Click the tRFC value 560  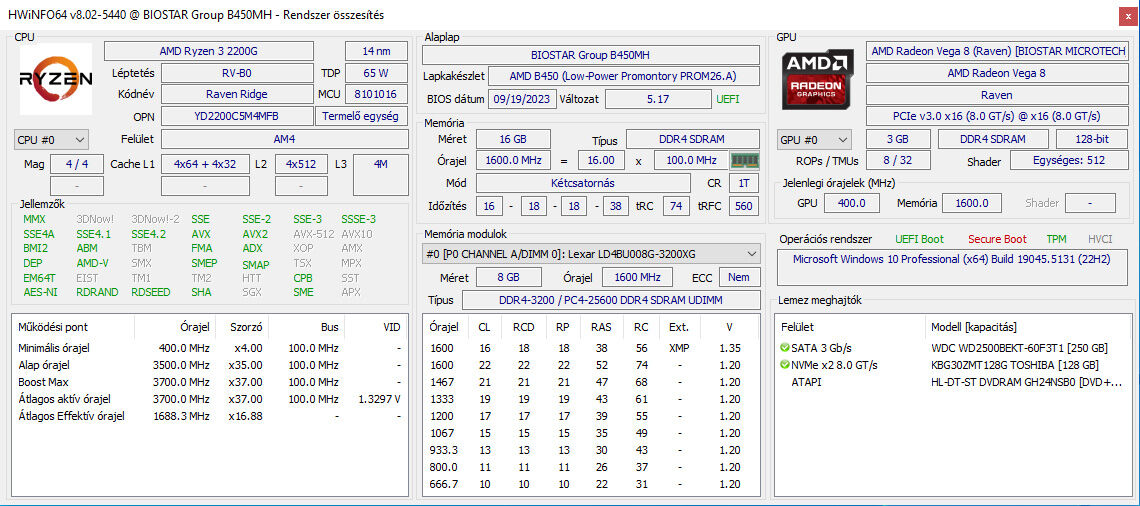(x=744, y=206)
